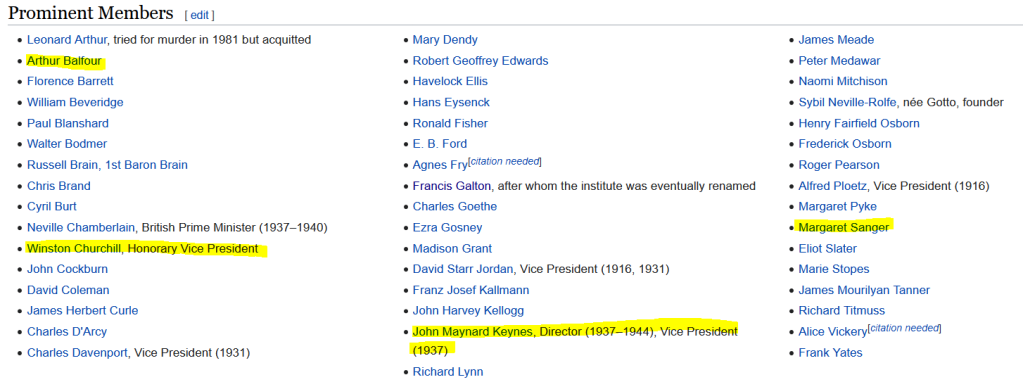Open the Leonard Arthur link
Image resolution: width=1023 pixels, height=382 pixels.
[67, 40]
